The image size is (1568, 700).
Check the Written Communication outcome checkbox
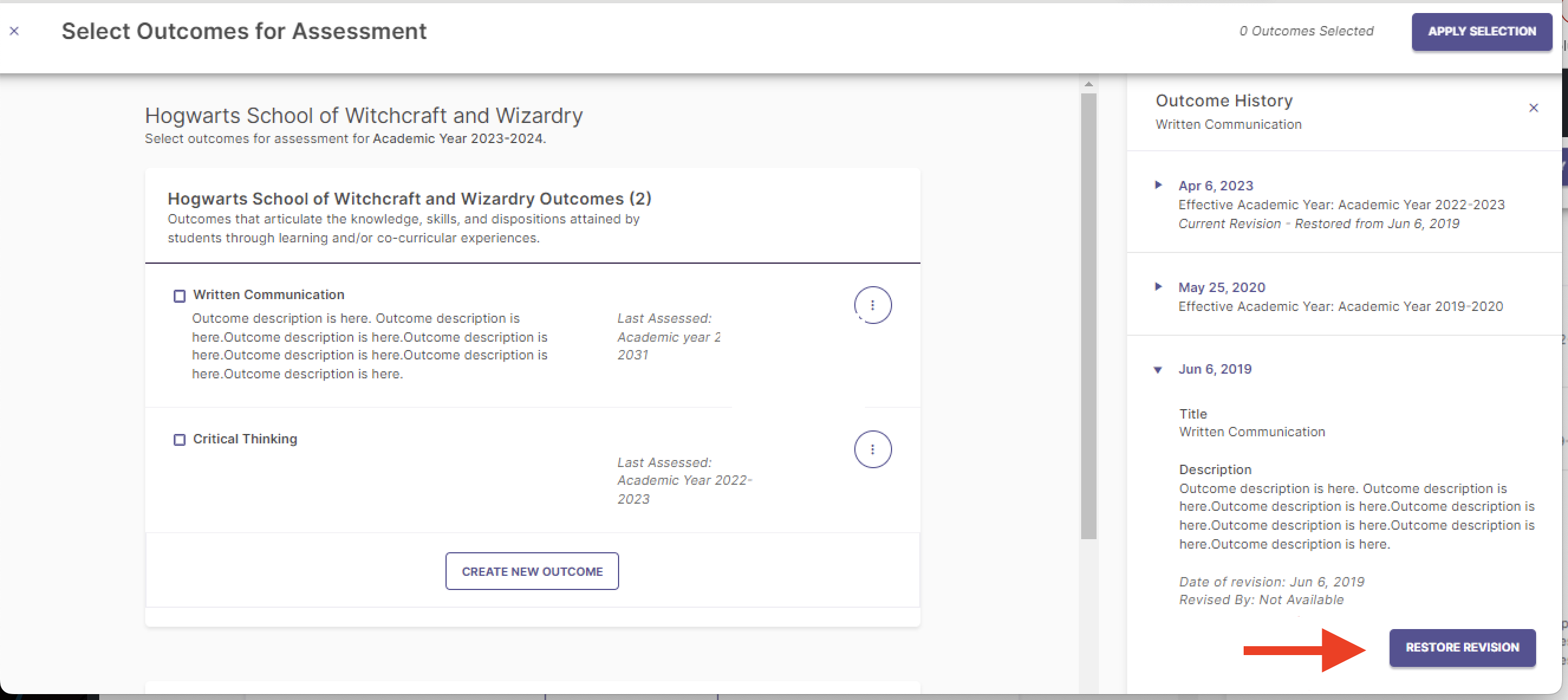pos(179,296)
